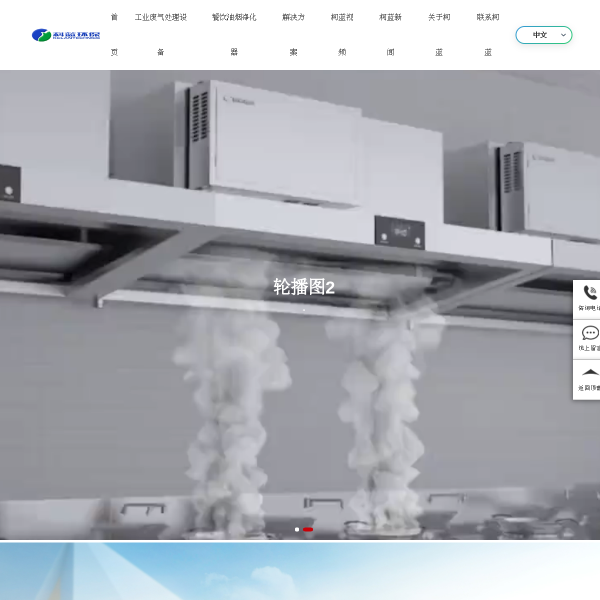Open the 柯蓝新闻 menu item
The image size is (600, 600).
(390, 34)
